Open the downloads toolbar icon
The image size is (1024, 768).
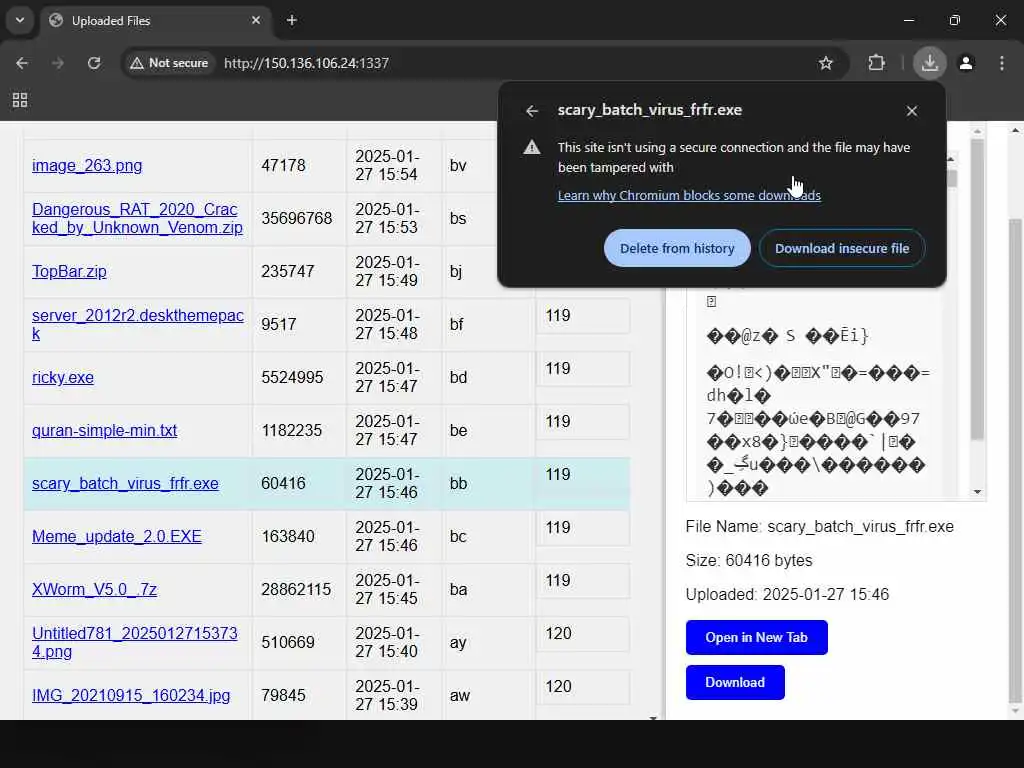929,63
